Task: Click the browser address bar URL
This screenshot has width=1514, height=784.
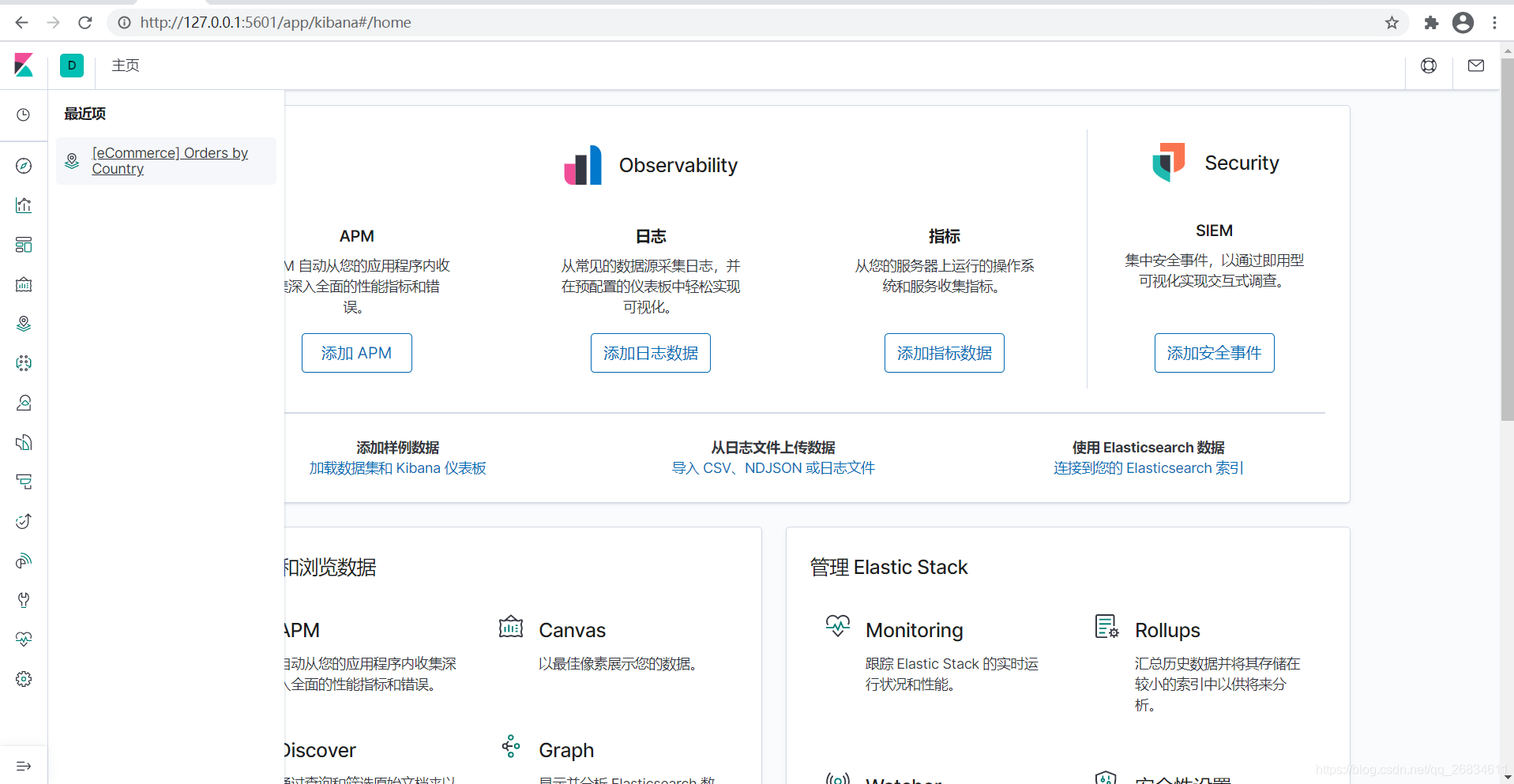Action: 276,23
